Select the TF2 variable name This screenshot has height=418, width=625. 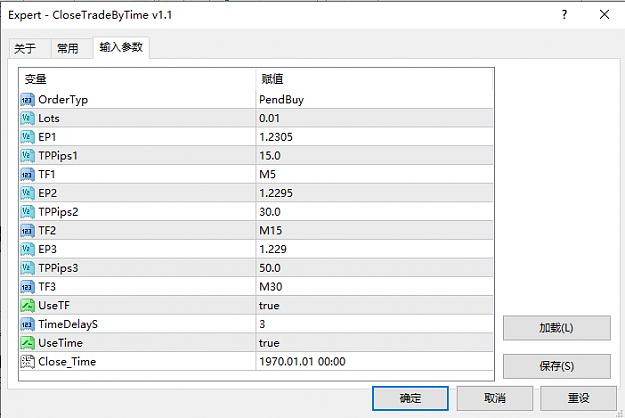[47, 231]
